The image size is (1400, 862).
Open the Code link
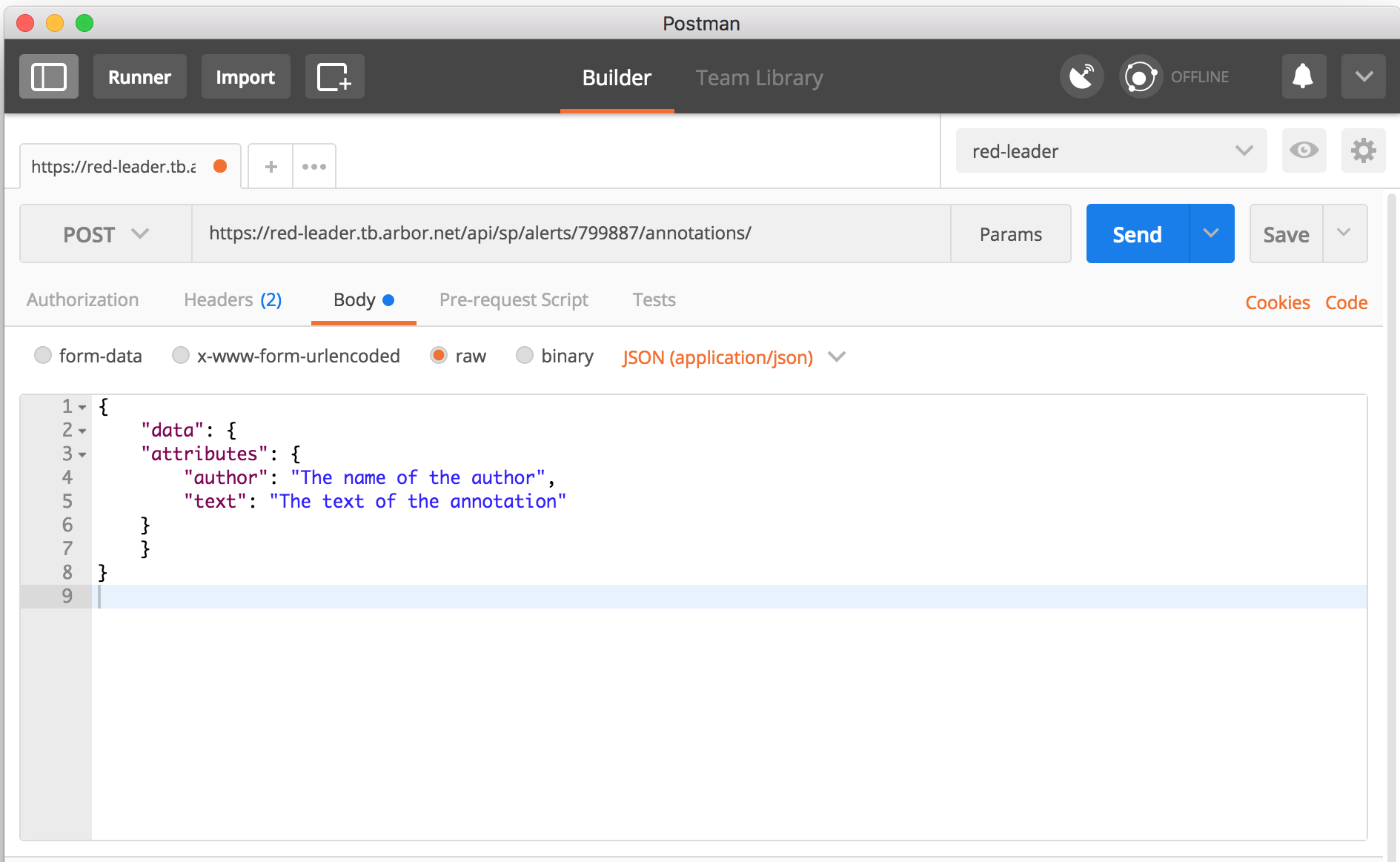tap(1347, 302)
